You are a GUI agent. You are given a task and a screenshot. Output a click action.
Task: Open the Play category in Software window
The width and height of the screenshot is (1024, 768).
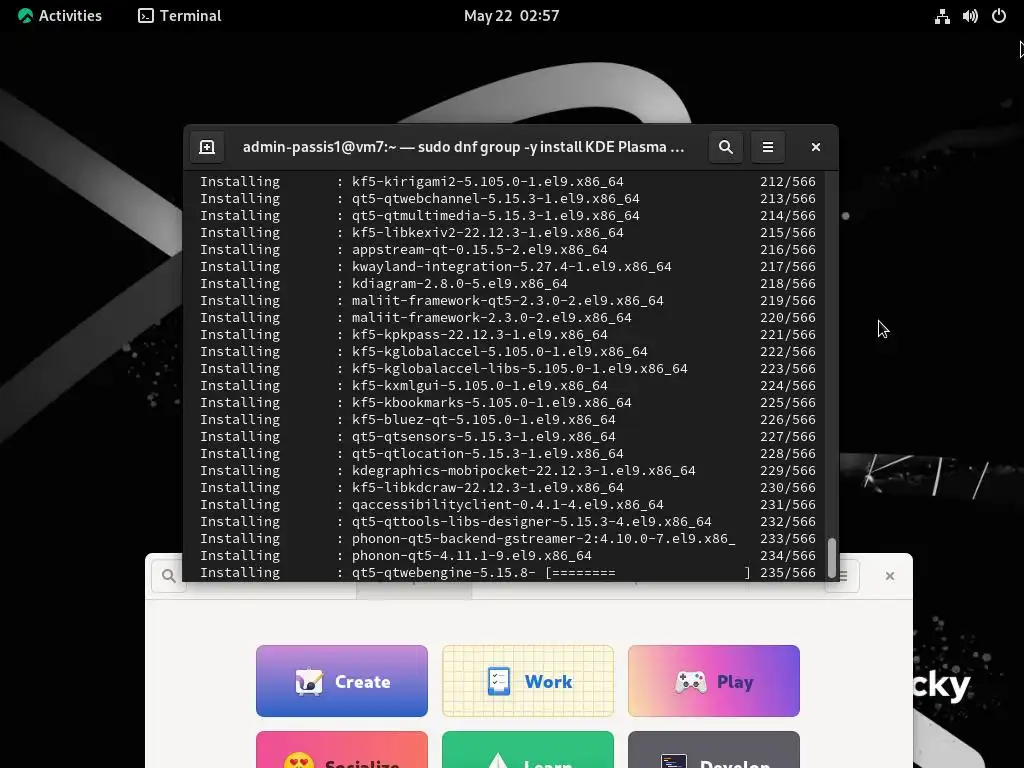(714, 681)
